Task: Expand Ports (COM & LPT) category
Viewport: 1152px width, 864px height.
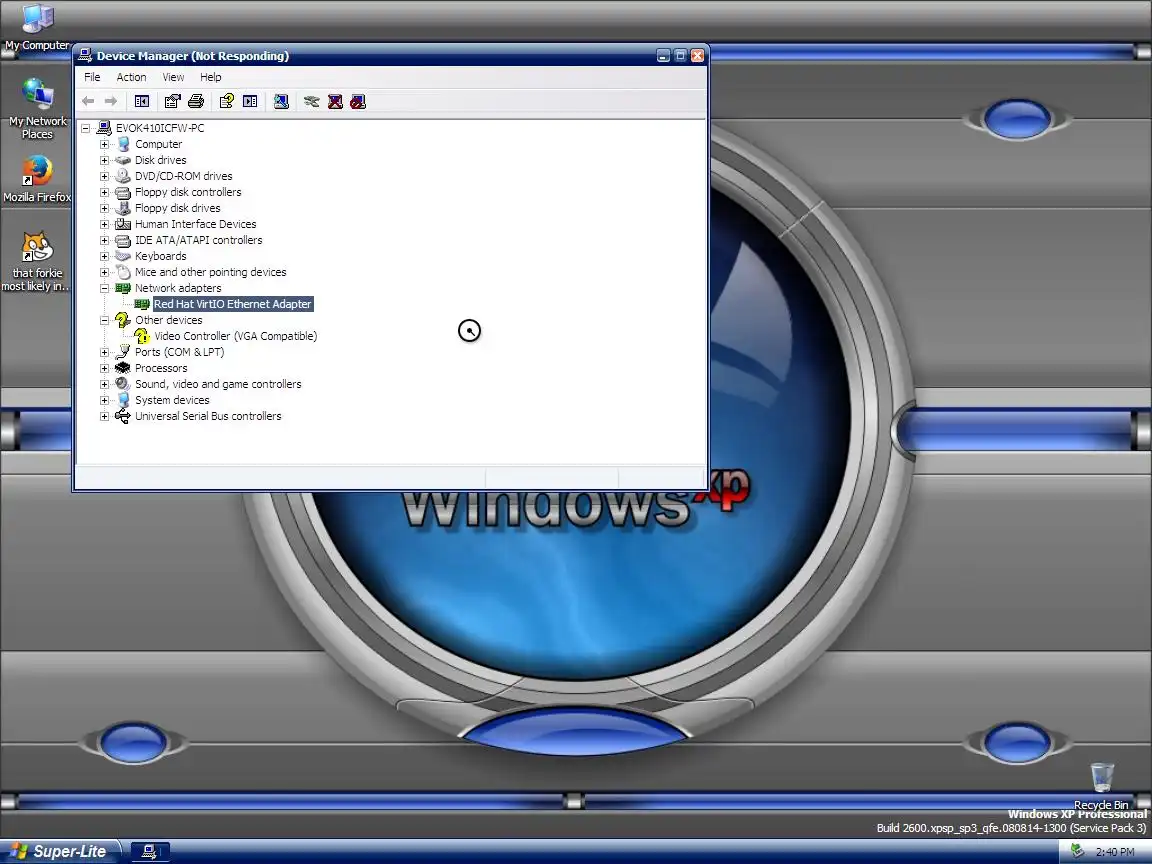Action: coord(104,352)
